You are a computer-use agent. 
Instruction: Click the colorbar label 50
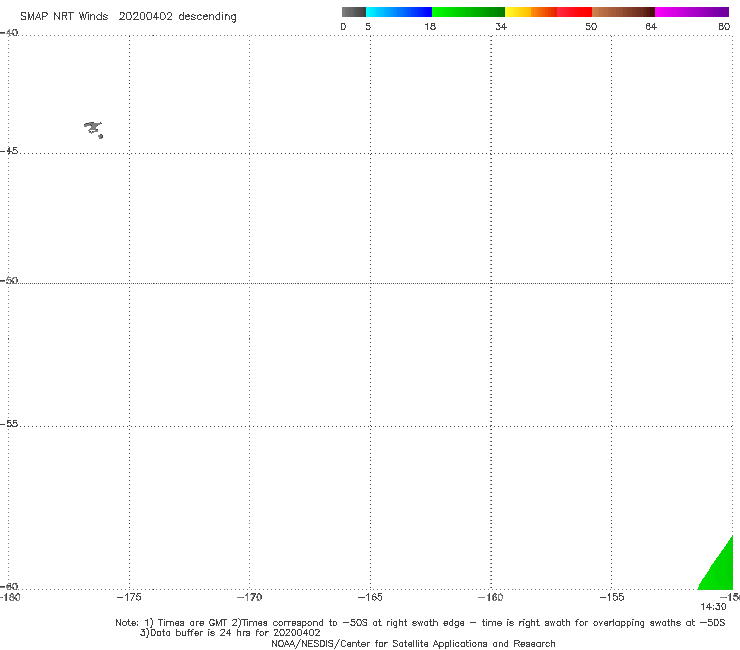tap(591, 26)
